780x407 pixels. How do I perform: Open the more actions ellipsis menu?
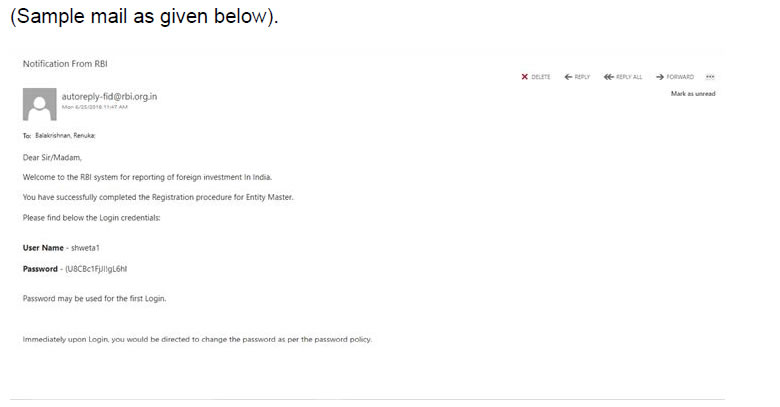coord(710,77)
